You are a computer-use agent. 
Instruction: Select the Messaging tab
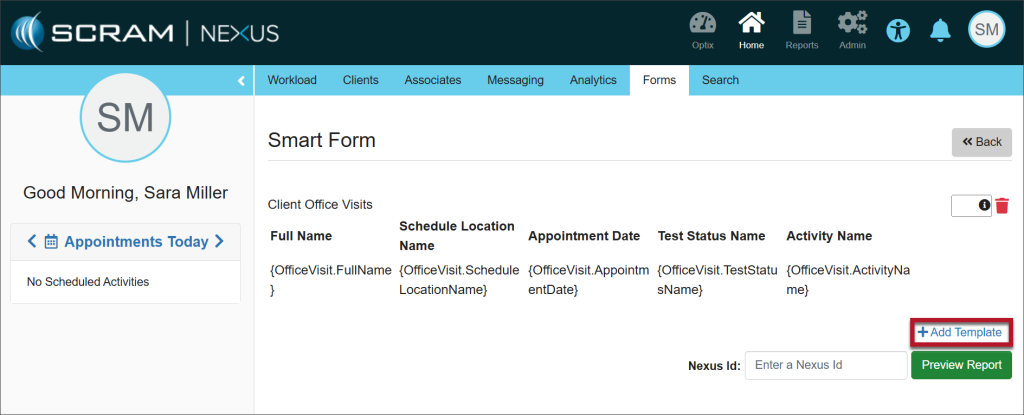tap(515, 80)
